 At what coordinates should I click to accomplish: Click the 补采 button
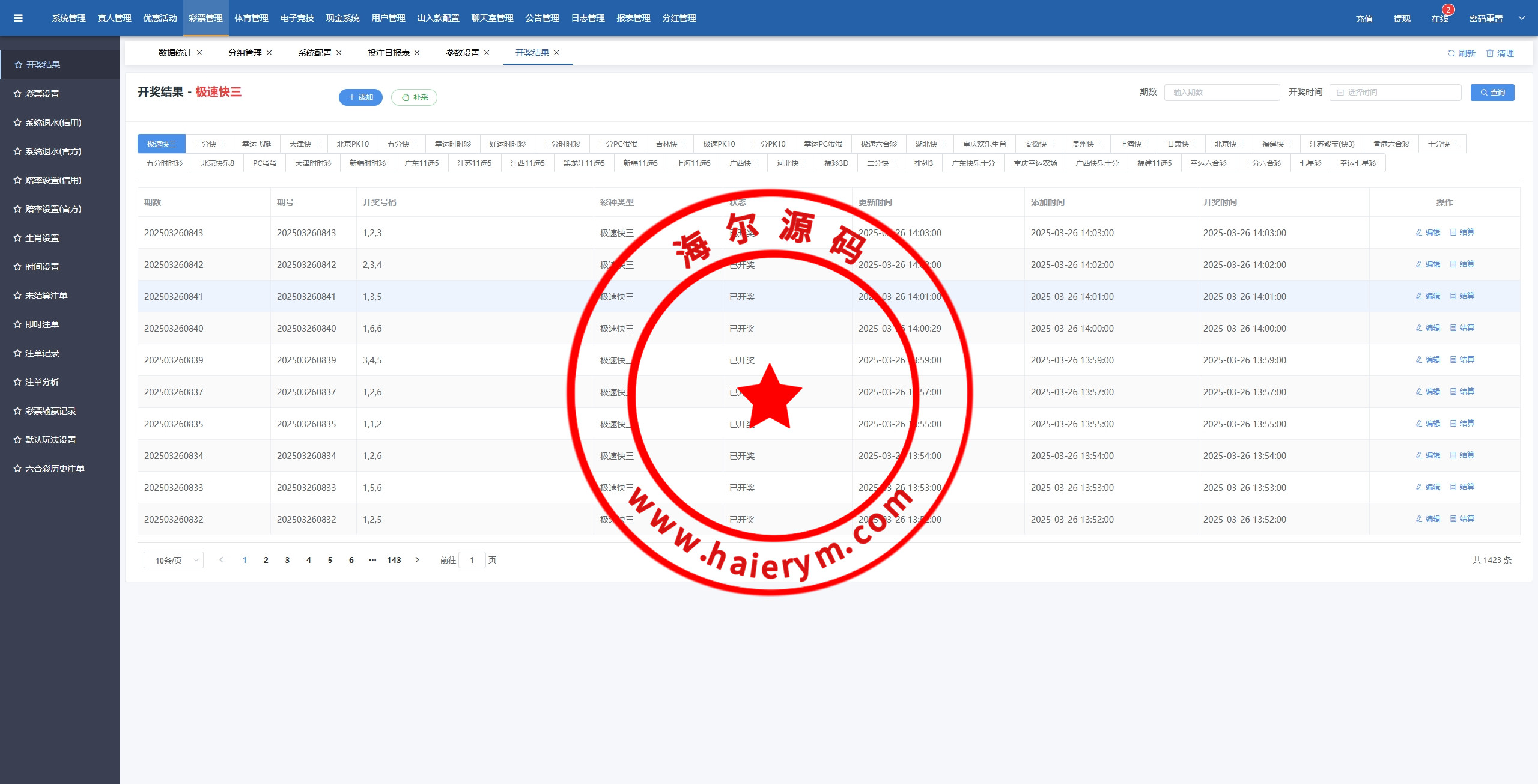[x=414, y=97]
